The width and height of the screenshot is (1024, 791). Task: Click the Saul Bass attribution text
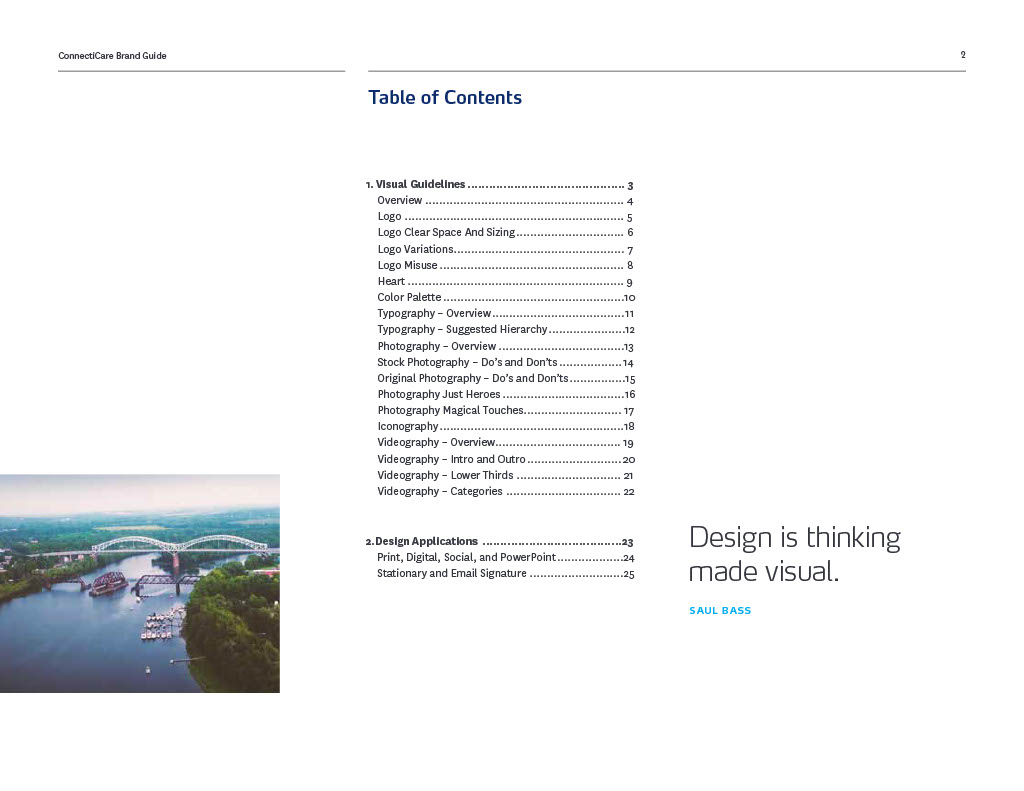720,611
